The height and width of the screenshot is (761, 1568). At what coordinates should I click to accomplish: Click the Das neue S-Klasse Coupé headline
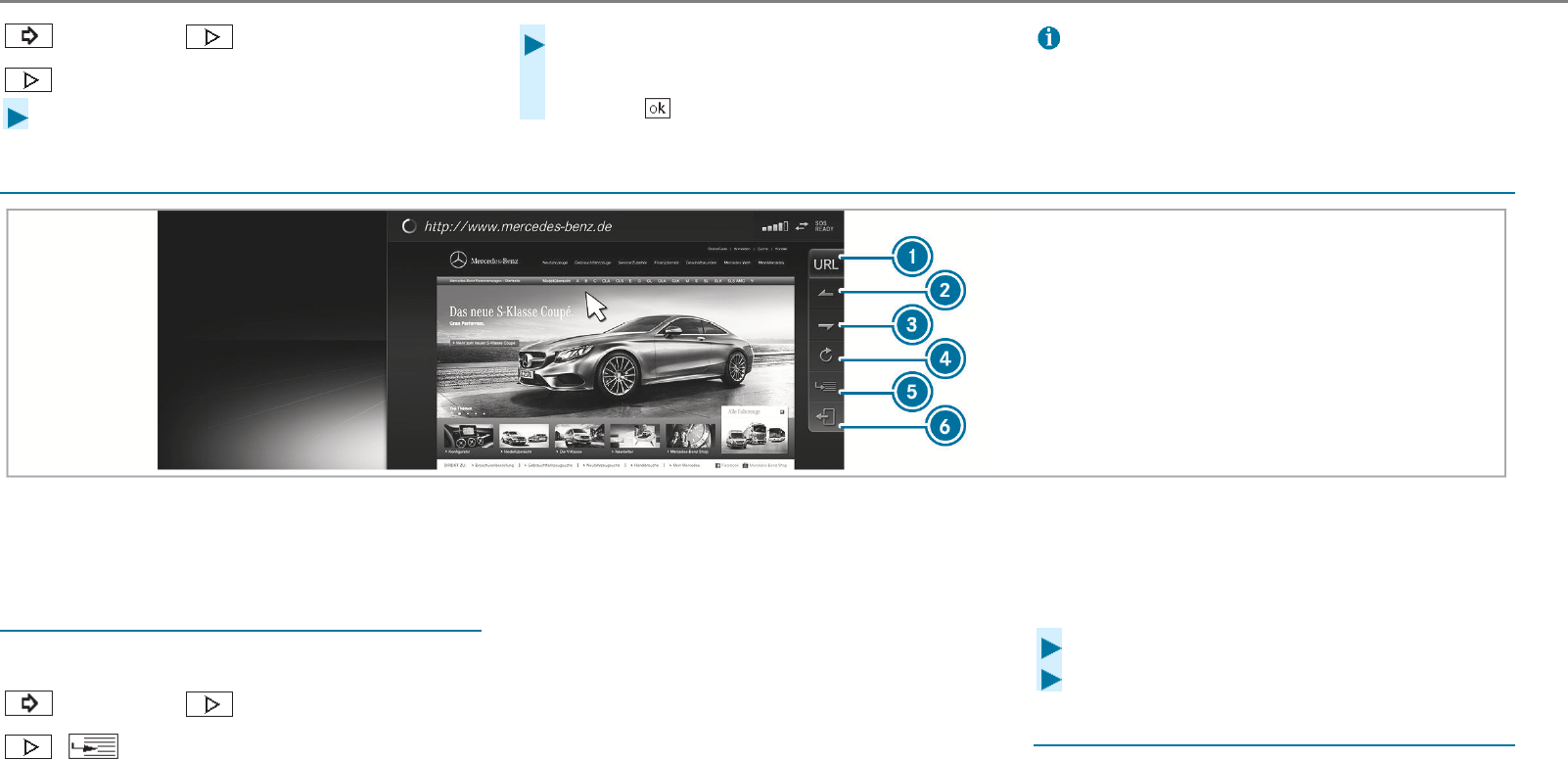[x=510, y=311]
